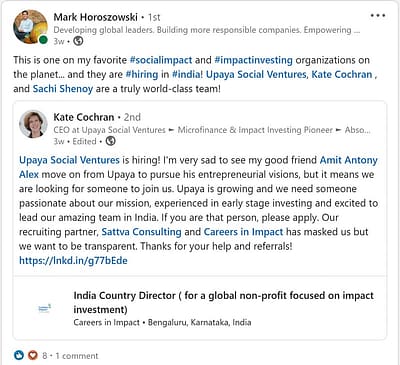Click the Mark Horoszowski name heading
This screenshot has height=365, width=400.
(95, 17)
